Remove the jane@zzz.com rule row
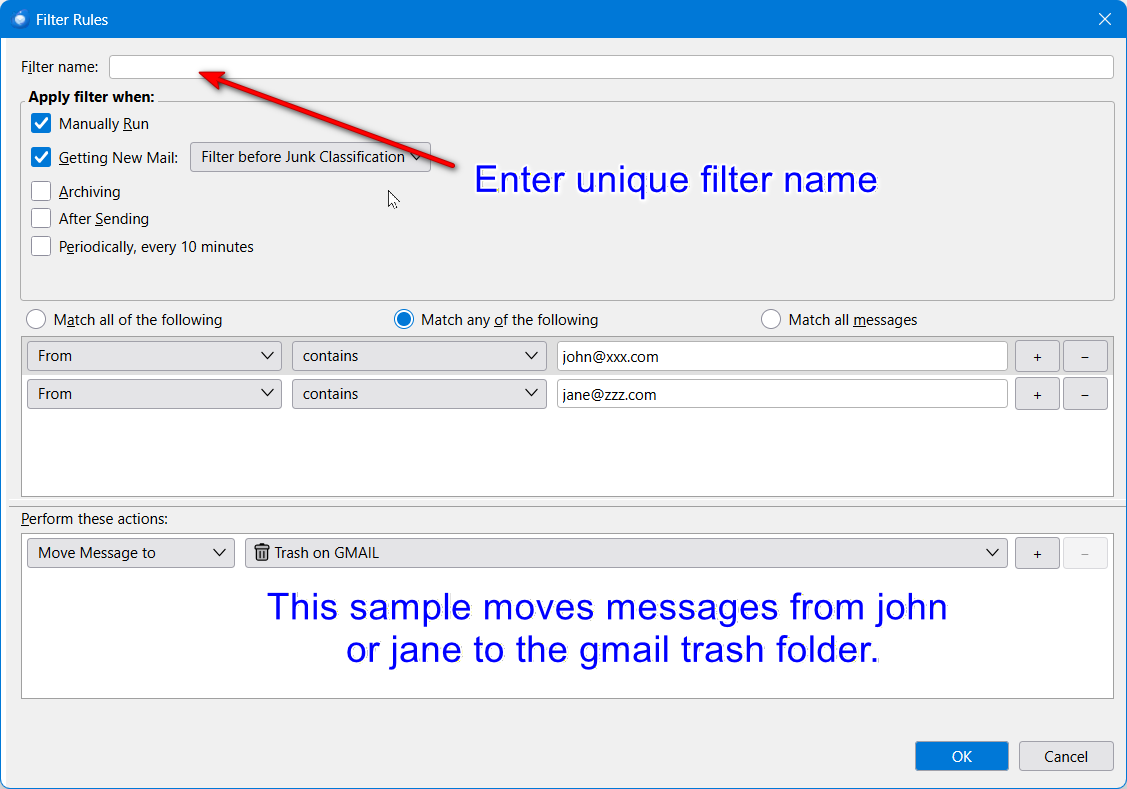Viewport: 1127px width, 789px height. pos(1085,394)
